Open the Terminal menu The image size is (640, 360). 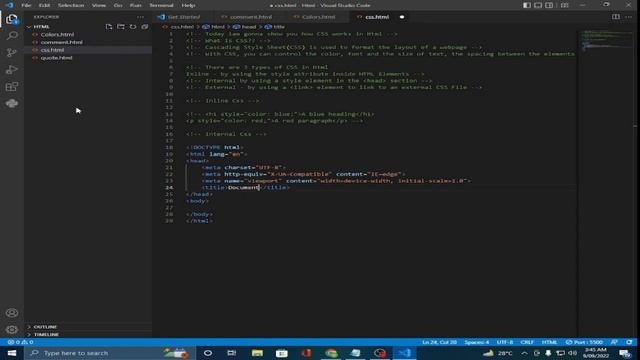point(161,5)
